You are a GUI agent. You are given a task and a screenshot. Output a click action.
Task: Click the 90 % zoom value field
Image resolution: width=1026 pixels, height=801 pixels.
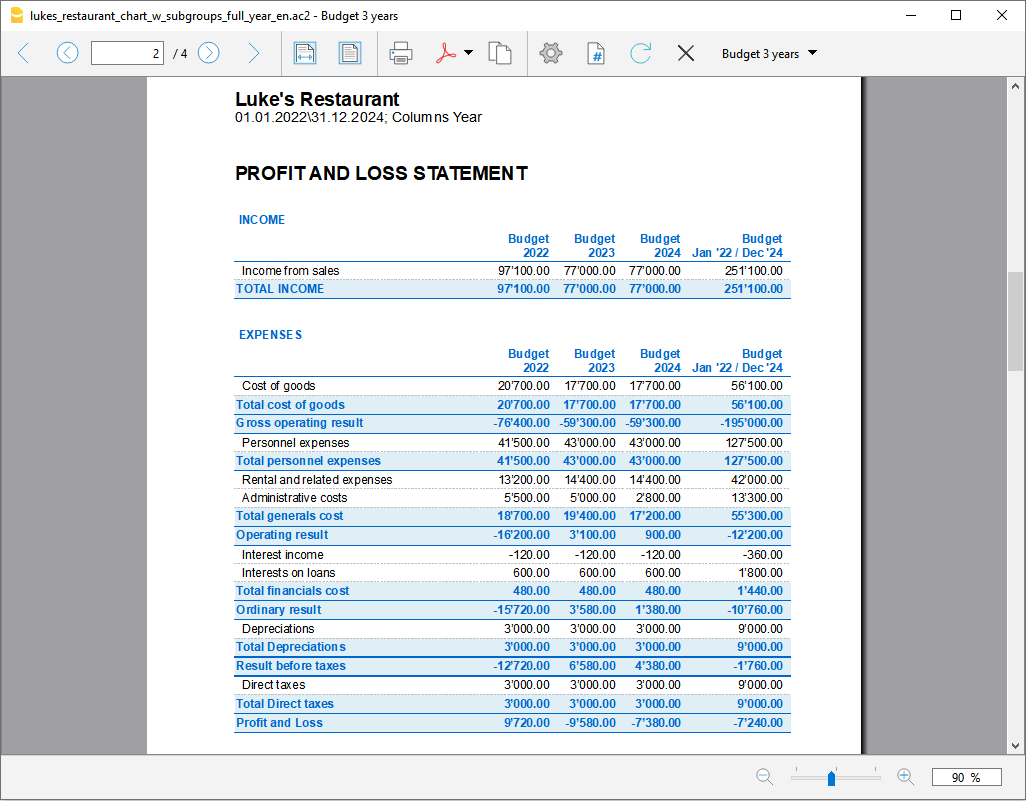coord(966,776)
